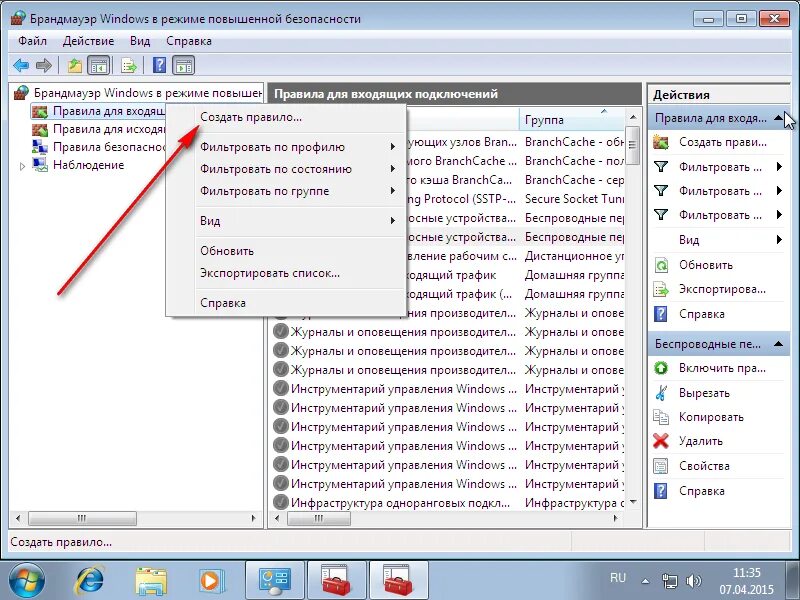The height and width of the screenshot is (600, 800).
Task: Toggle the Action pane toolbar icon
Action: tap(184, 65)
